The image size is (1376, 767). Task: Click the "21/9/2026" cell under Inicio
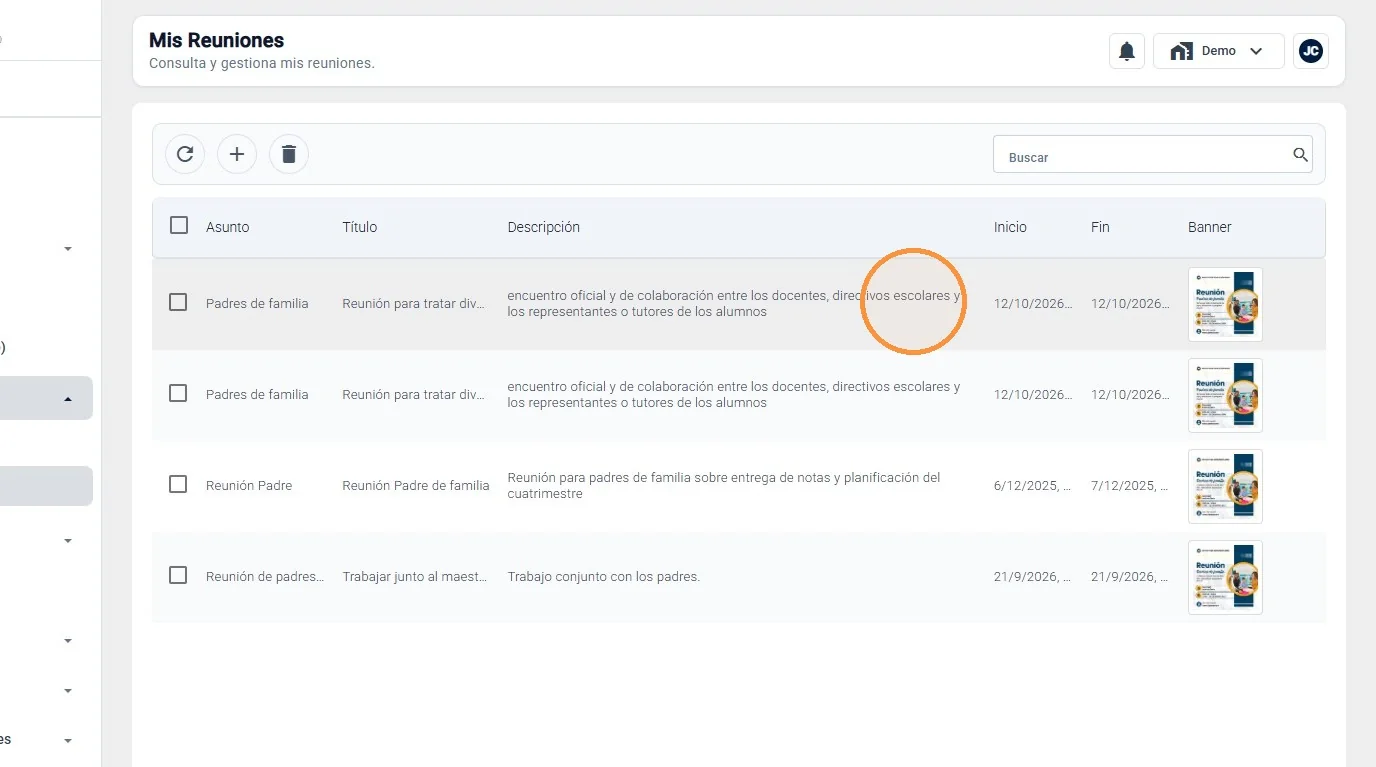[x=1033, y=577]
